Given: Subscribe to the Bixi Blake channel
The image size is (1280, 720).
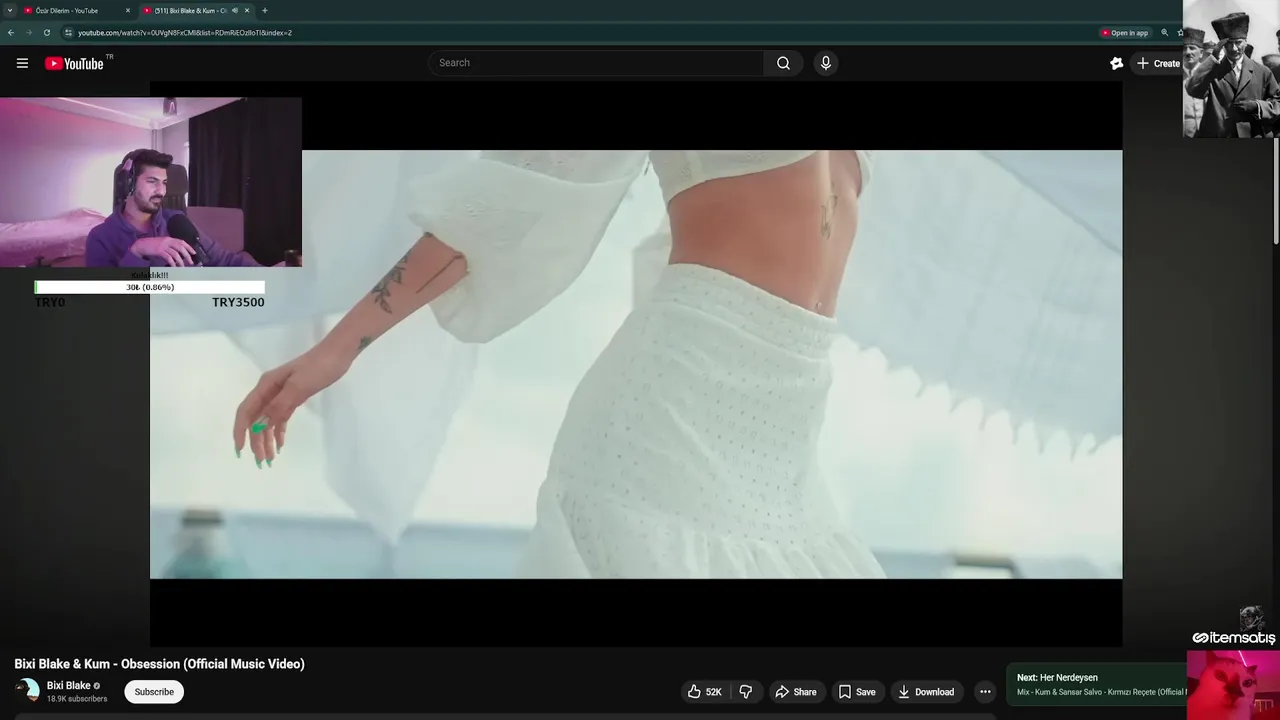Looking at the screenshot, I should pos(154,692).
